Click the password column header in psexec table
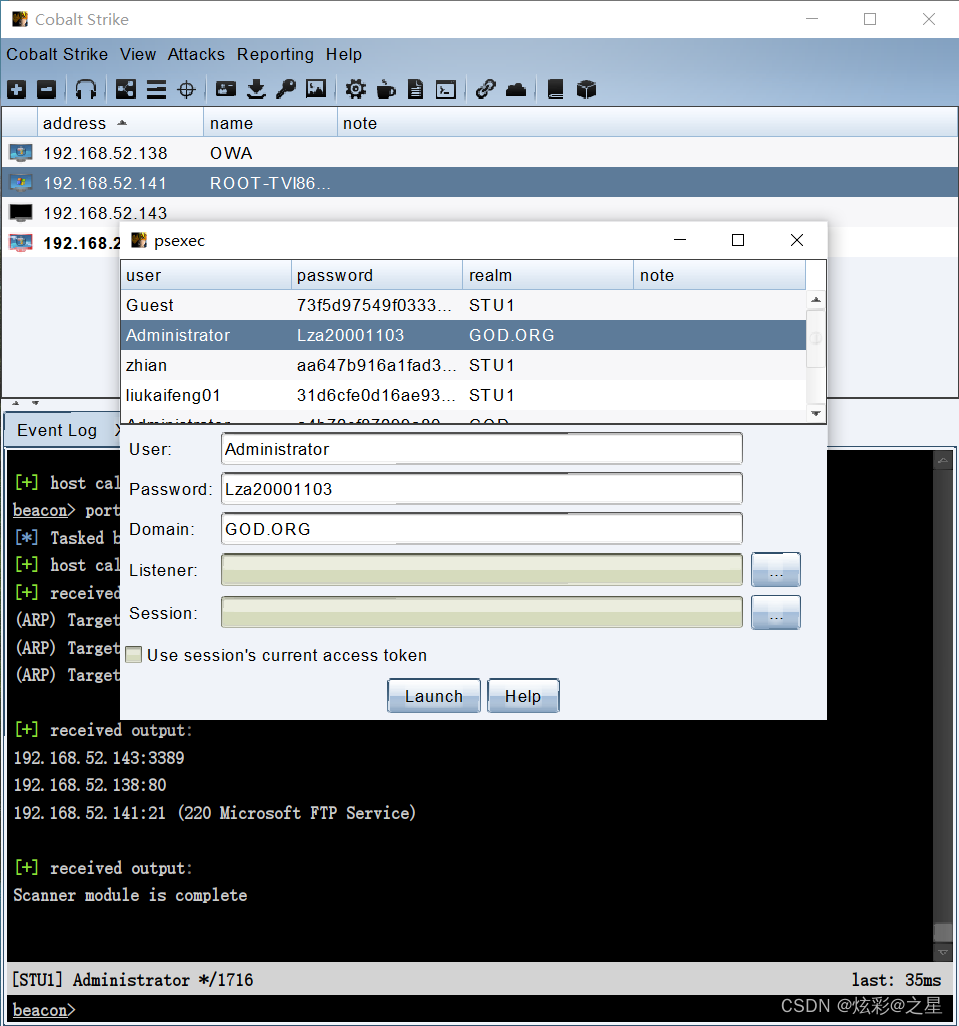Image resolution: width=959 pixels, height=1026 pixels. pyautogui.click(x=377, y=275)
